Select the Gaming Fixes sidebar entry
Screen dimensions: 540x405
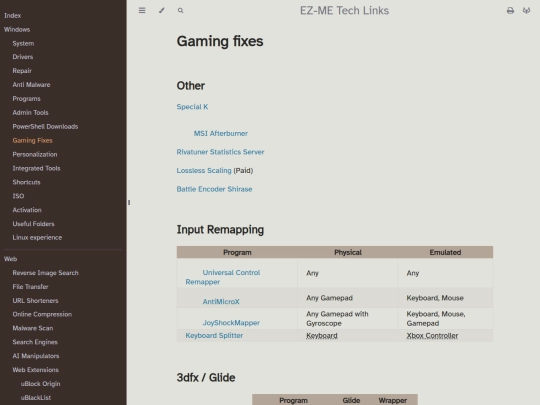pyautogui.click(x=32, y=141)
